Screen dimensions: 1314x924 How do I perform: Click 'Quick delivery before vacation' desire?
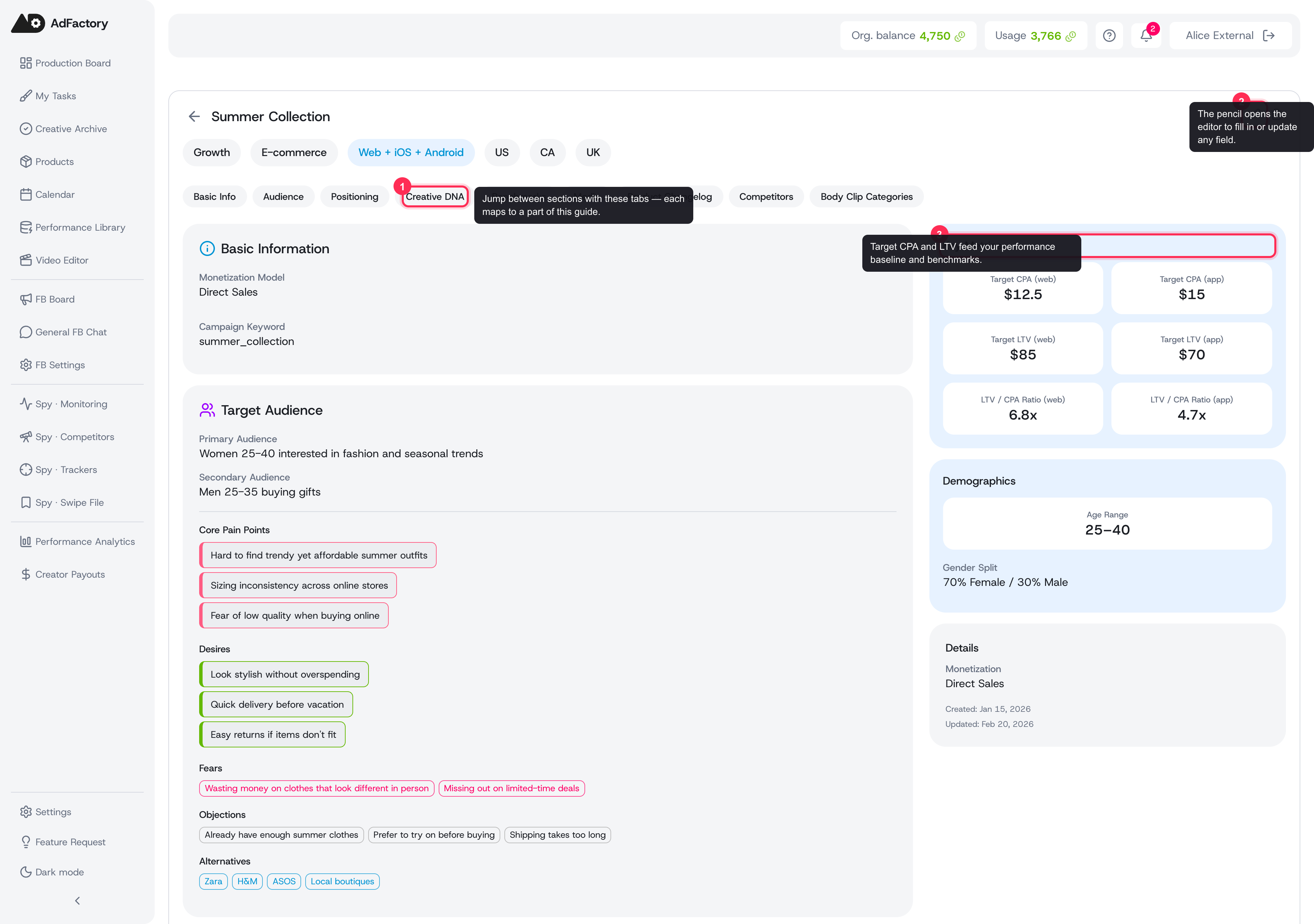276,704
